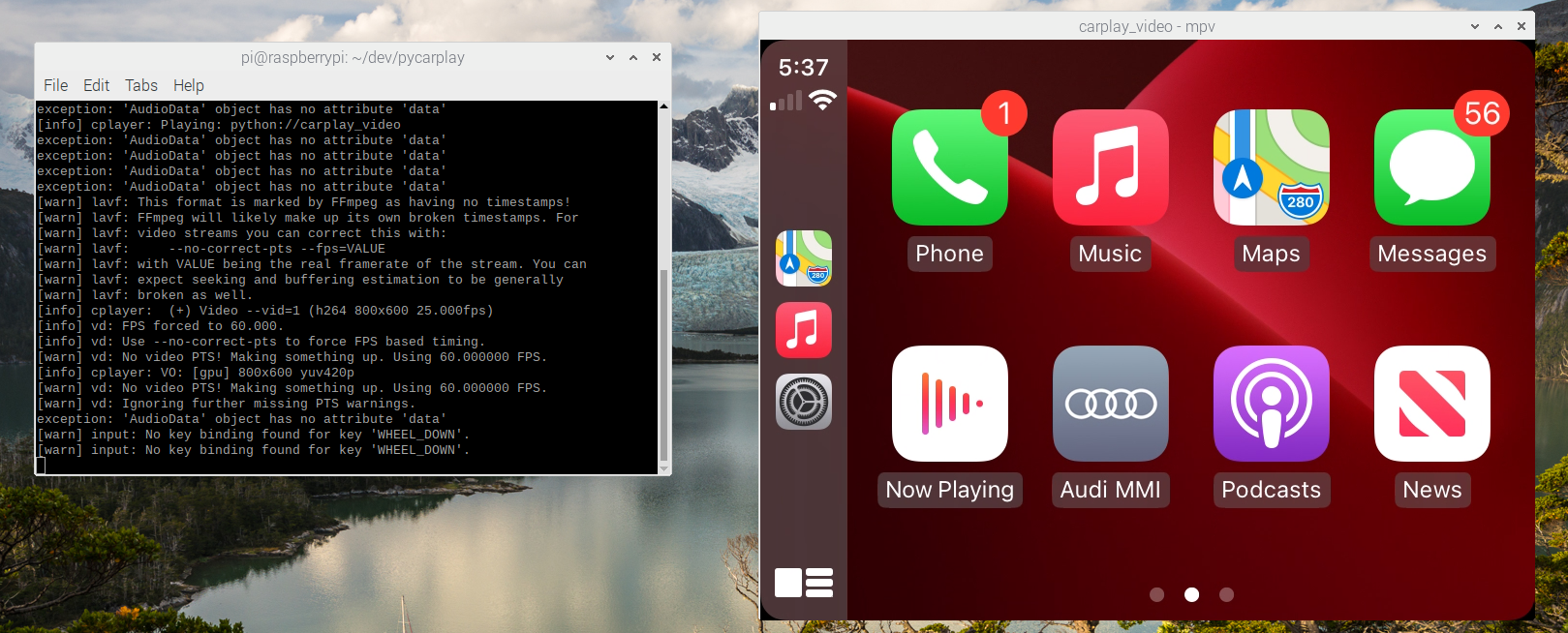Open the News app
The image size is (1568, 633).
[1431, 404]
